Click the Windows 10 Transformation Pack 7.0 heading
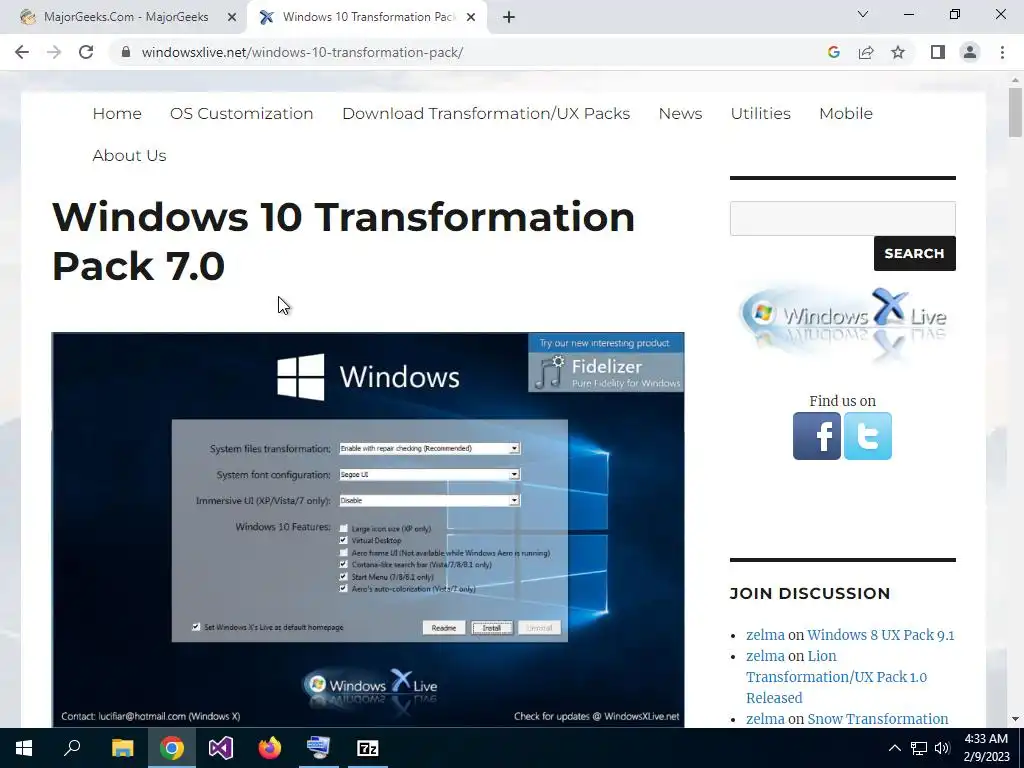 coord(343,241)
